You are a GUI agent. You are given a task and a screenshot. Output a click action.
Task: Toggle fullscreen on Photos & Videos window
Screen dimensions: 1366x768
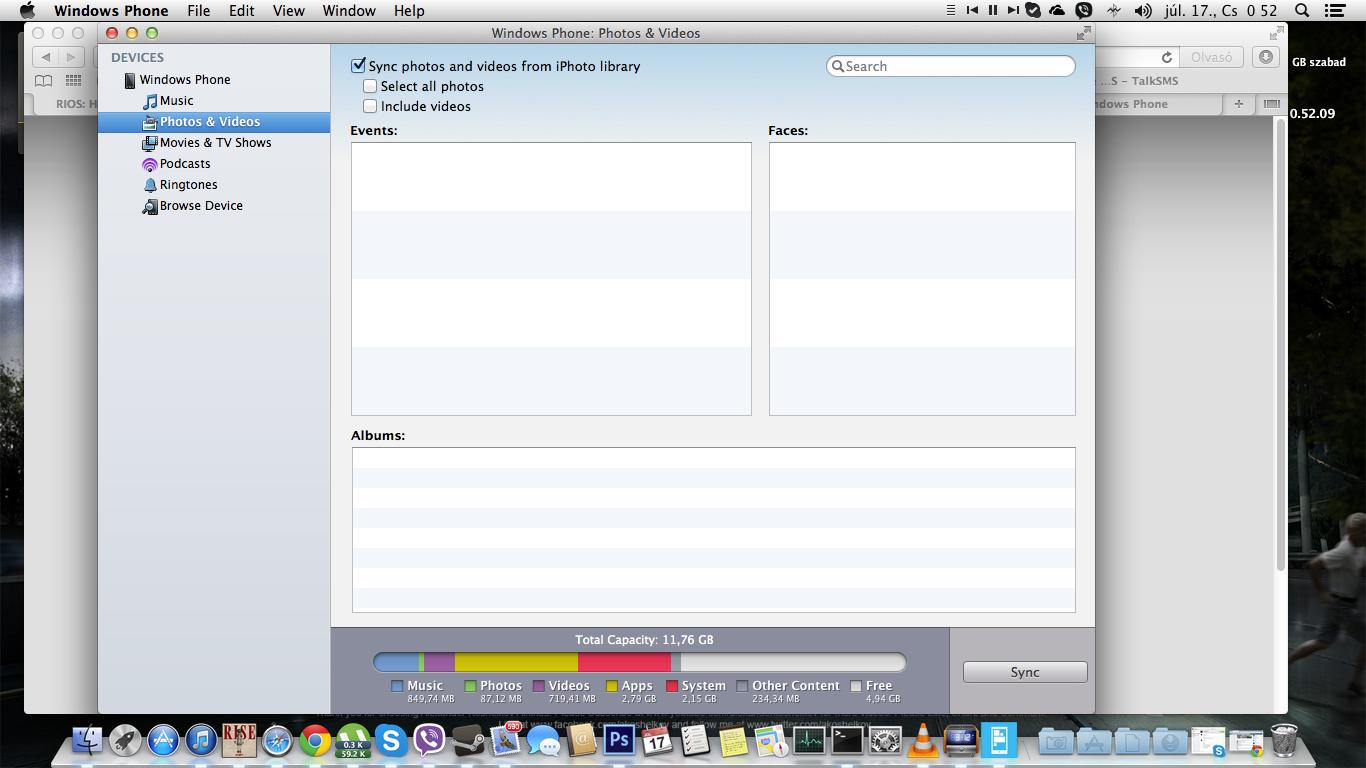(1083, 33)
